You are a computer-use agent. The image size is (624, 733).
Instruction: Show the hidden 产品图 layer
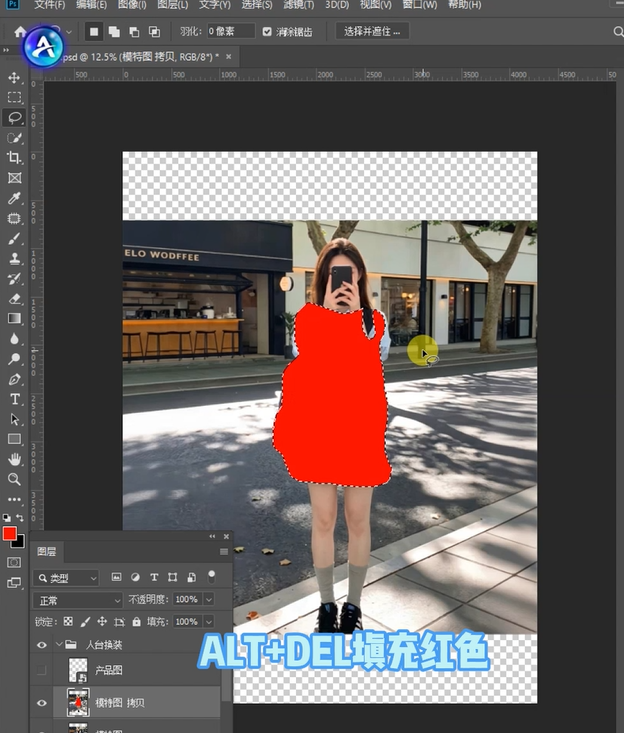pyautogui.click(x=42, y=670)
